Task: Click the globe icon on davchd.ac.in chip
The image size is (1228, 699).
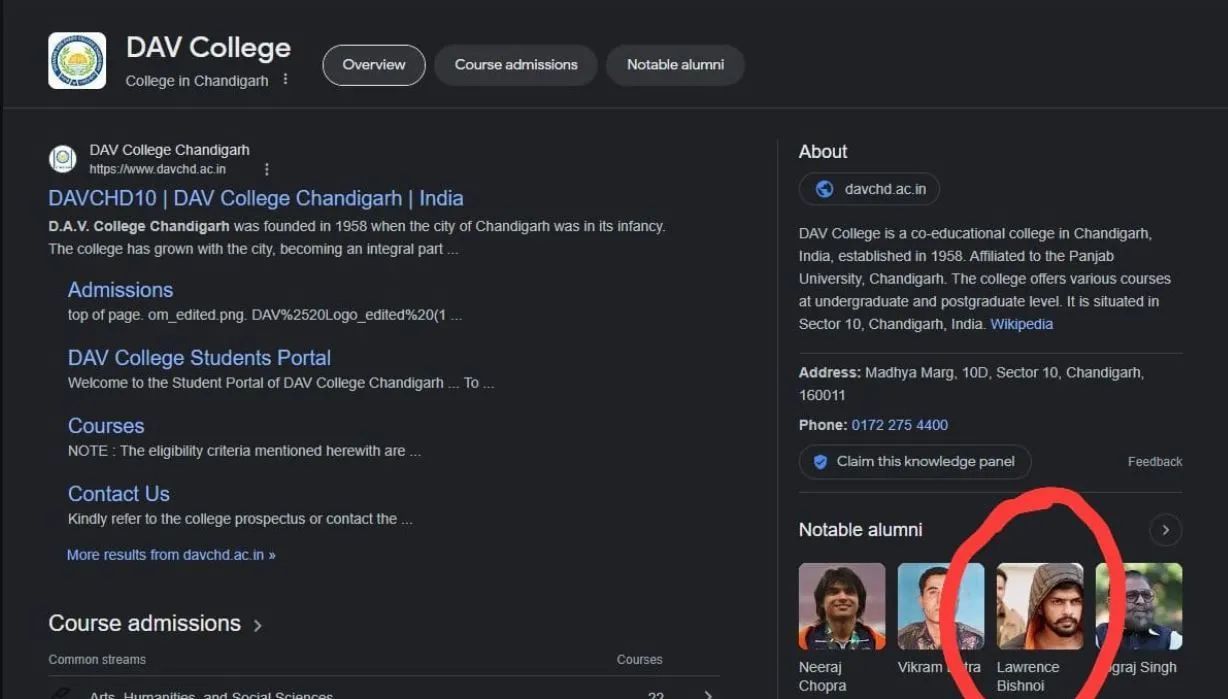Action: click(824, 189)
